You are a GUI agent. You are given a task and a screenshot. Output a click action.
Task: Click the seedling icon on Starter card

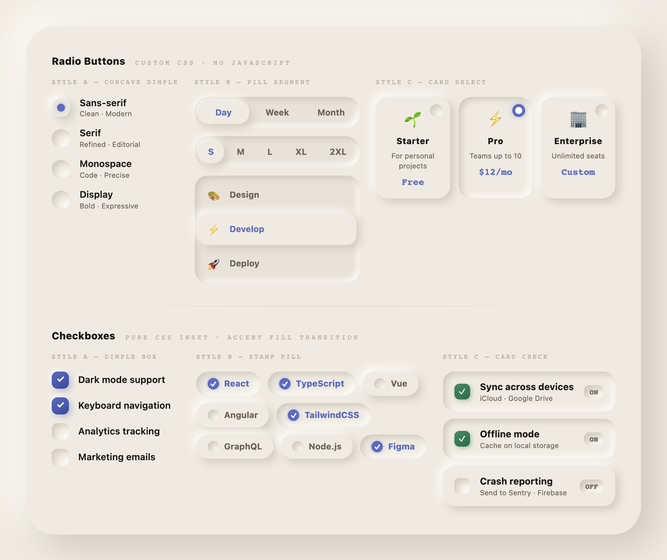pyautogui.click(x=413, y=120)
